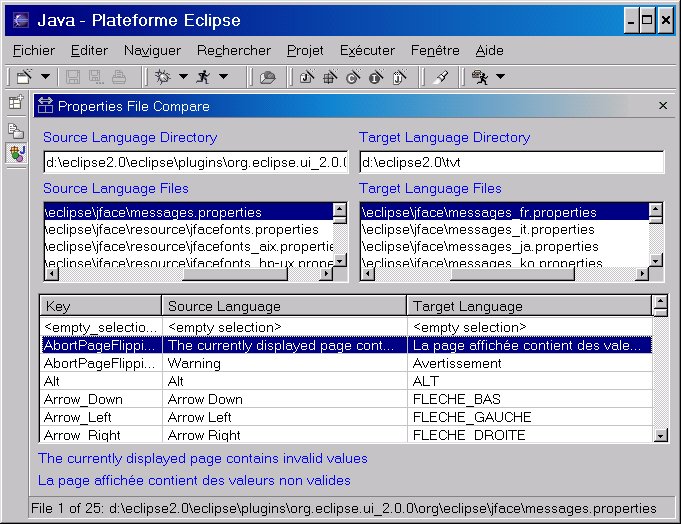Click the New Scrapbook Page icon

pyautogui.click(x=400, y=77)
